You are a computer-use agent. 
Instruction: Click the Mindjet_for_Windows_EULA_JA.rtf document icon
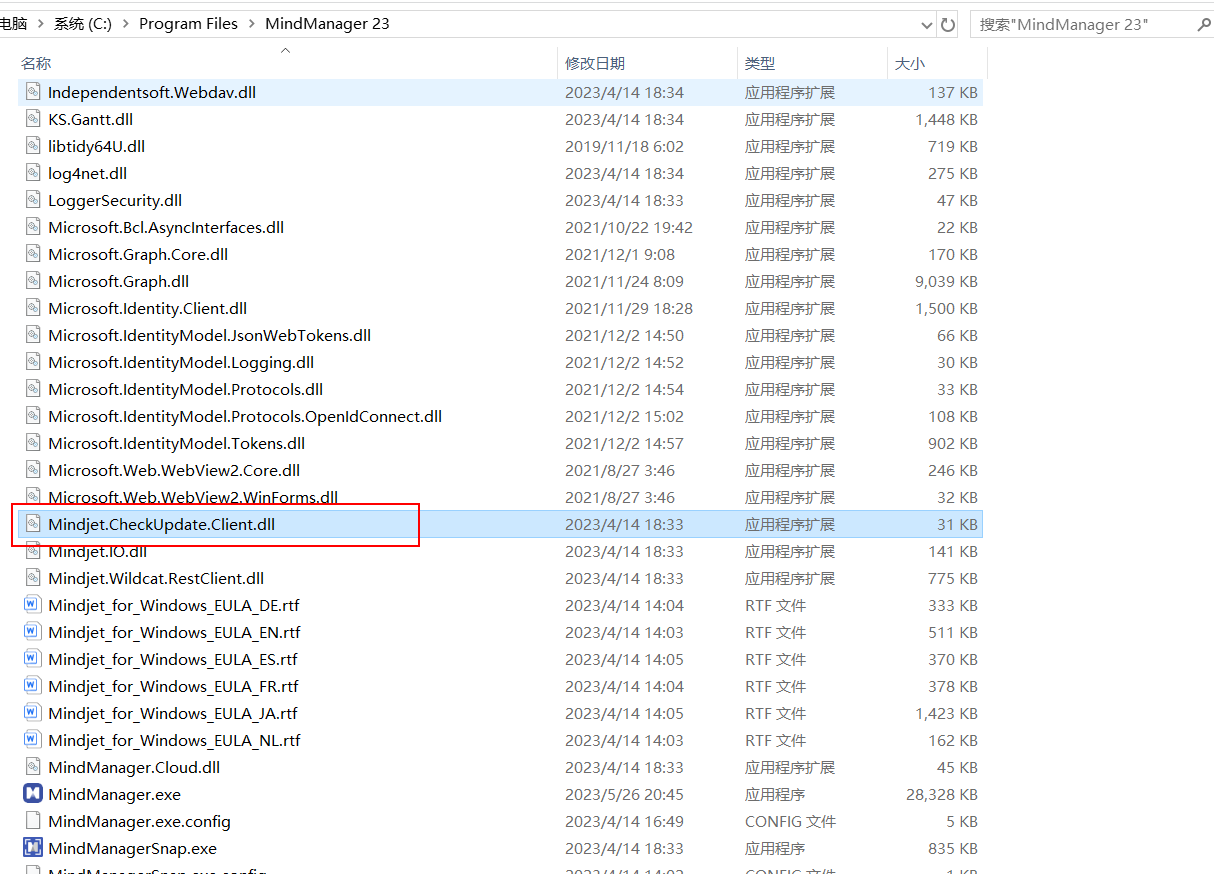[33, 713]
